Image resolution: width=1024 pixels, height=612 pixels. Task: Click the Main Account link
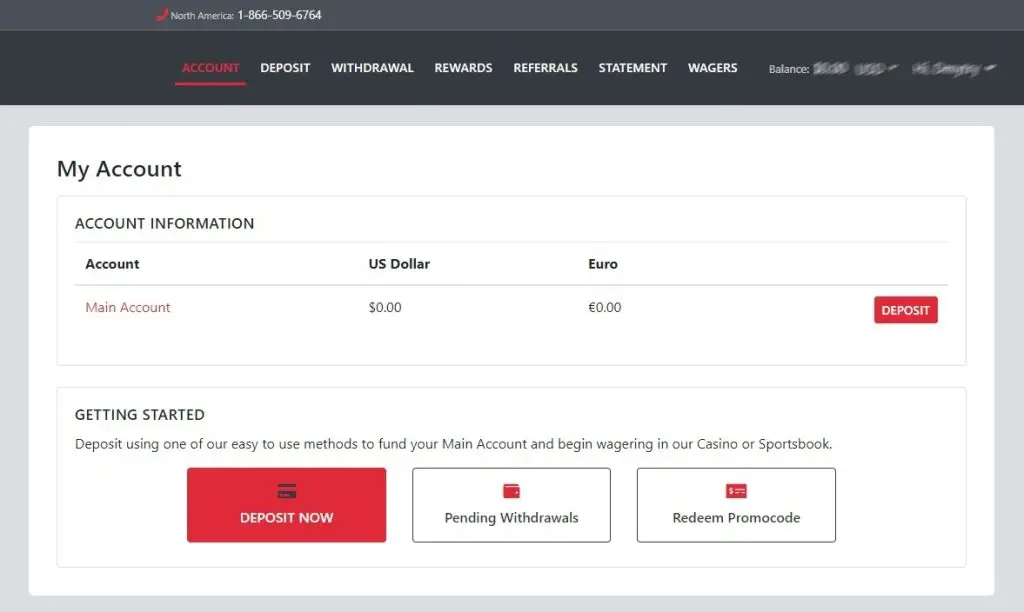128,307
